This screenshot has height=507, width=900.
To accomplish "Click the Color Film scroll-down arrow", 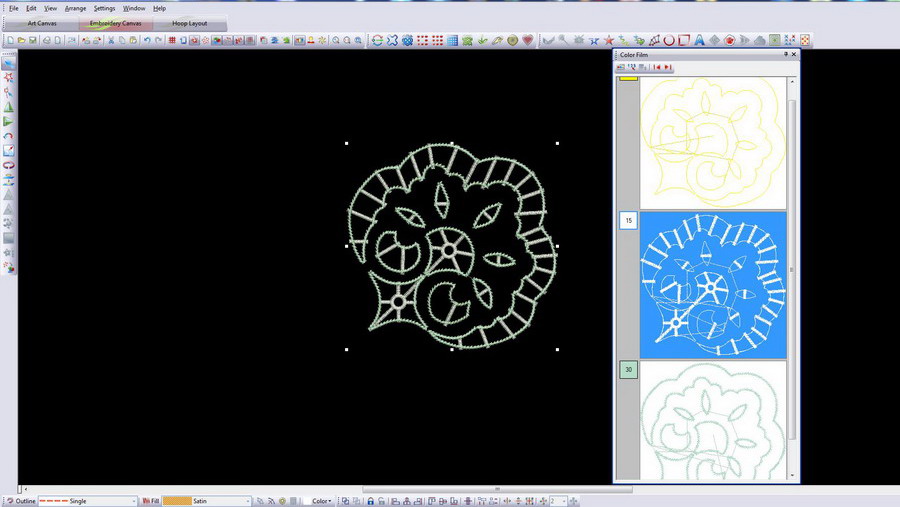I will point(792,475).
